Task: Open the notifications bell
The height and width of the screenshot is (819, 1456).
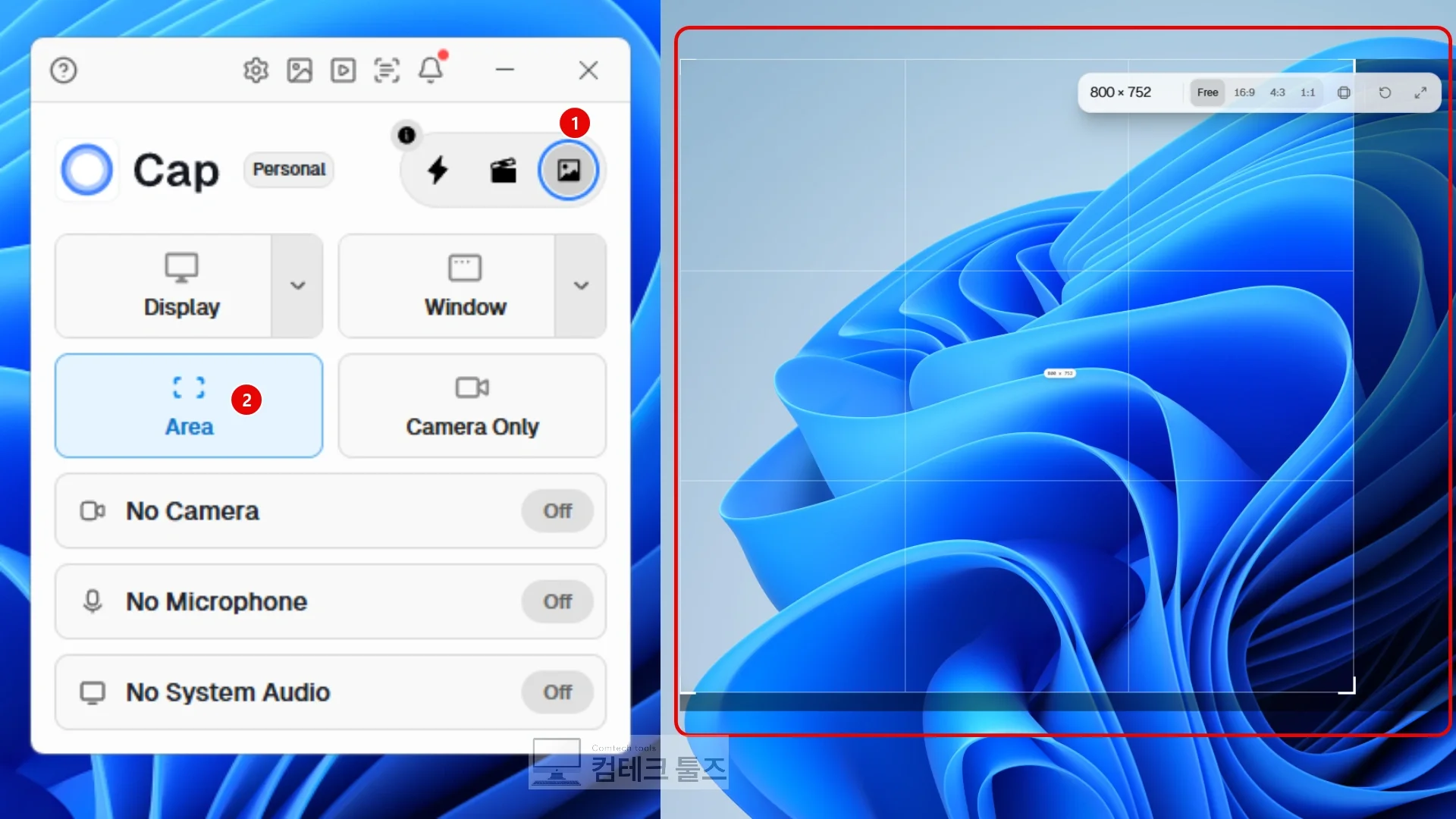Action: [x=431, y=70]
